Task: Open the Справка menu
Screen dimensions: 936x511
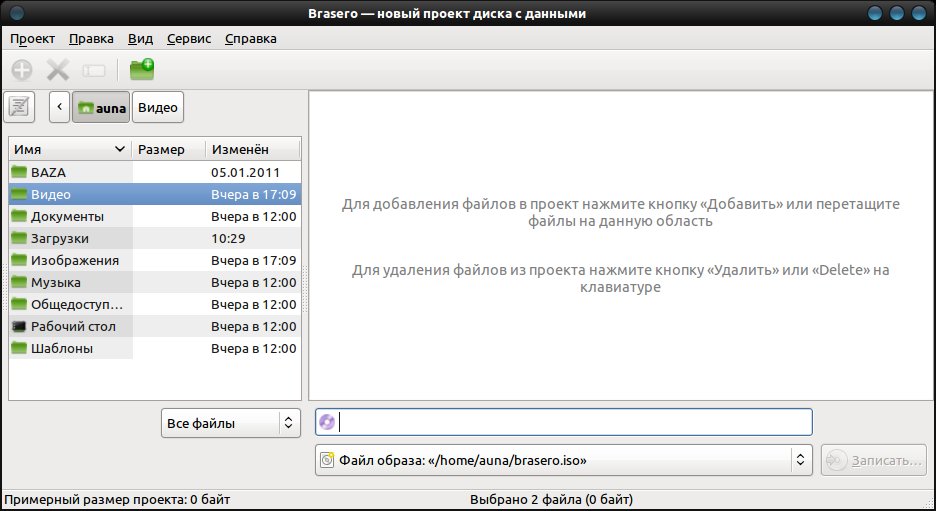Action: tap(251, 39)
